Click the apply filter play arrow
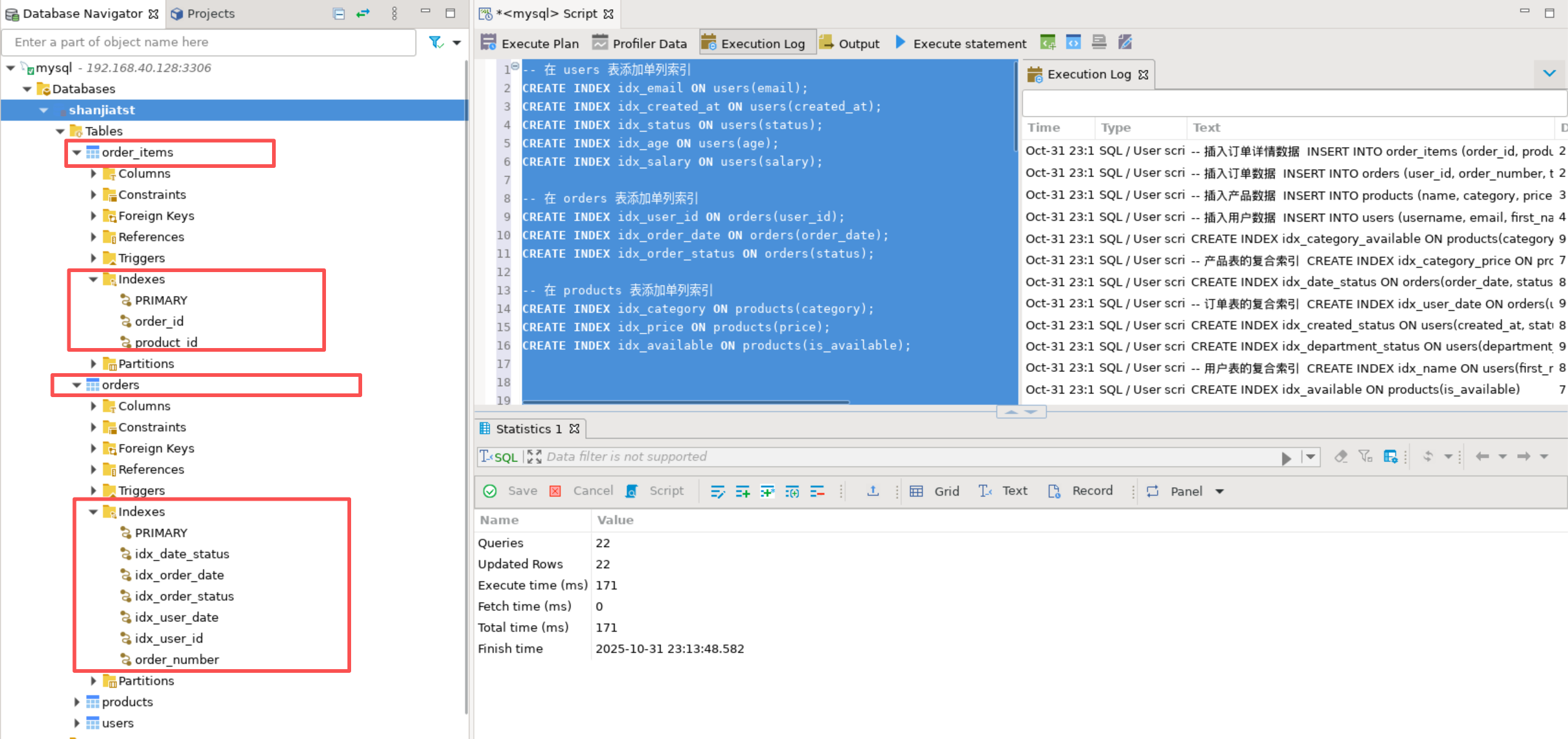This screenshot has width=1568, height=739. 1286,458
